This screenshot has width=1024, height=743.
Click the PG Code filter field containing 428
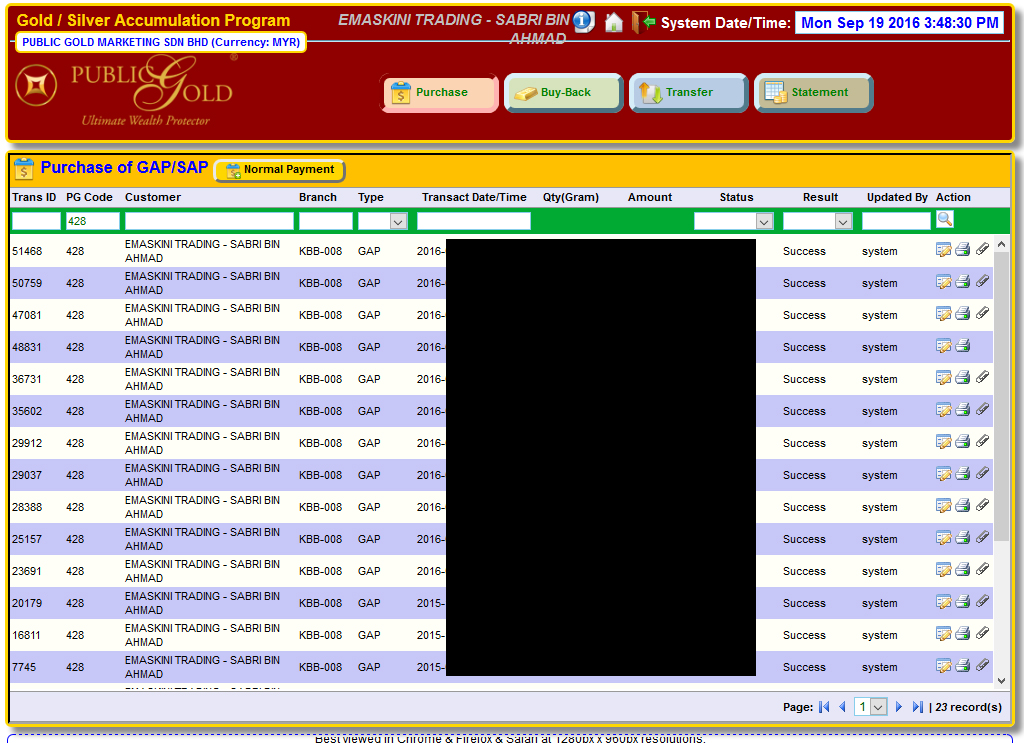[93, 221]
